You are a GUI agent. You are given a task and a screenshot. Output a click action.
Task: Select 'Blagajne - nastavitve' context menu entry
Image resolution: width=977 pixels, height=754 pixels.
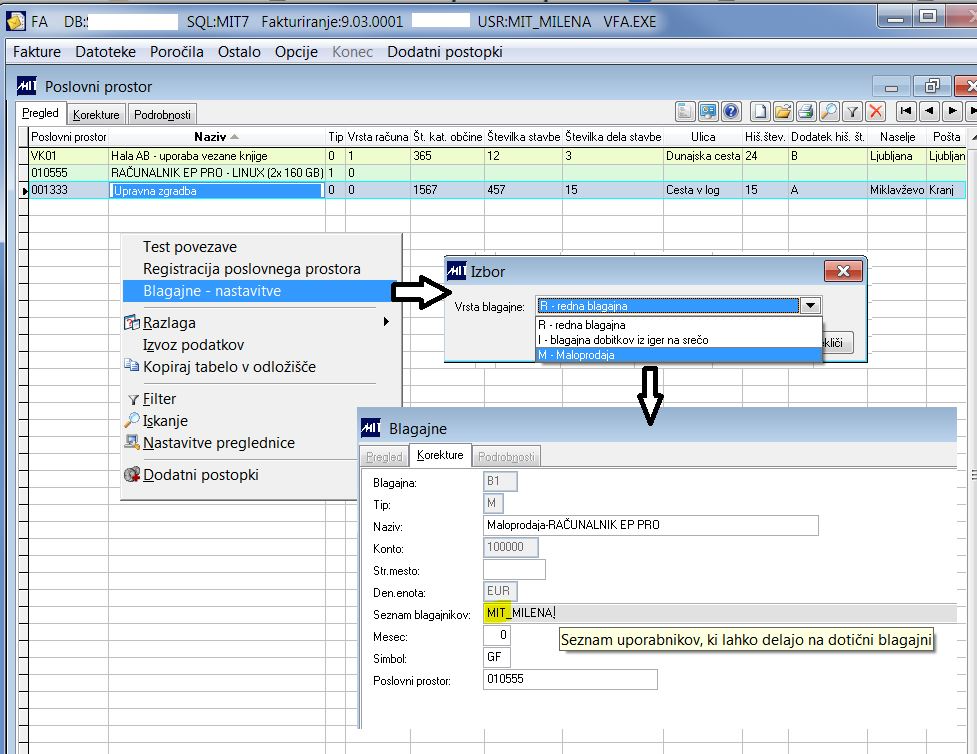[x=212, y=291]
